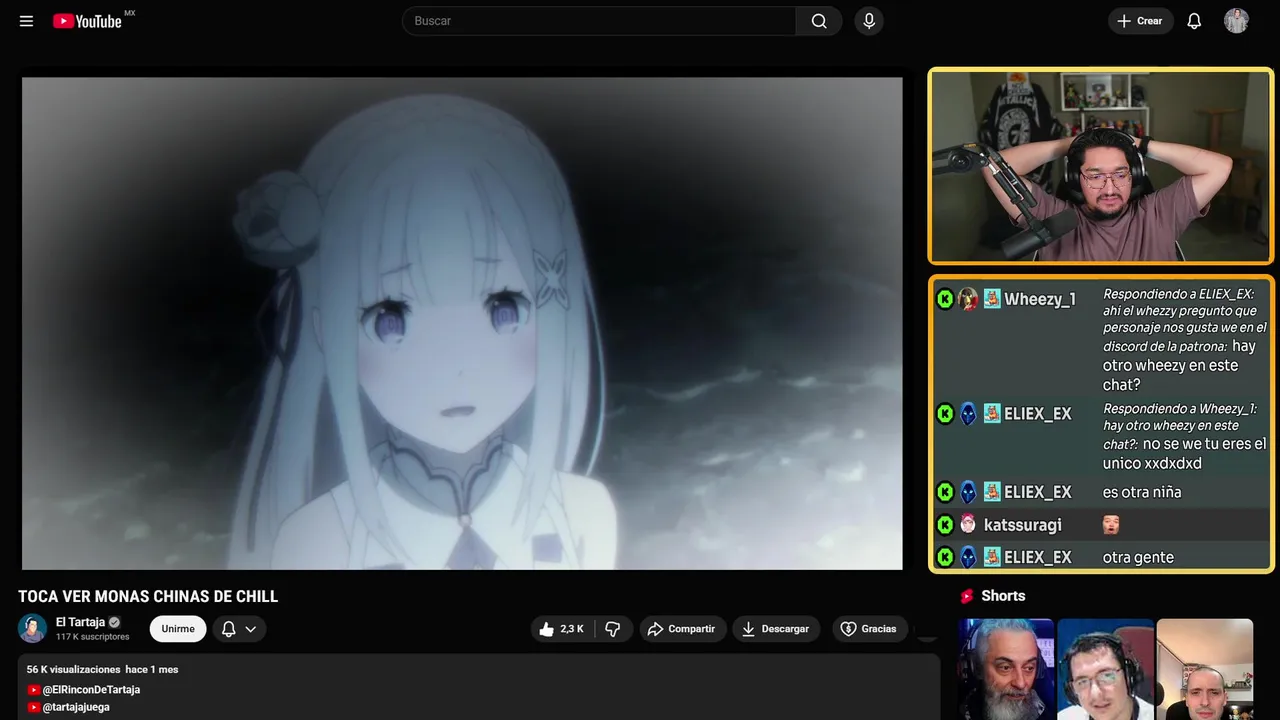Expand notification options chevron beside bell
Viewport: 1280px width, 720px height.
(x=251, y=629)
